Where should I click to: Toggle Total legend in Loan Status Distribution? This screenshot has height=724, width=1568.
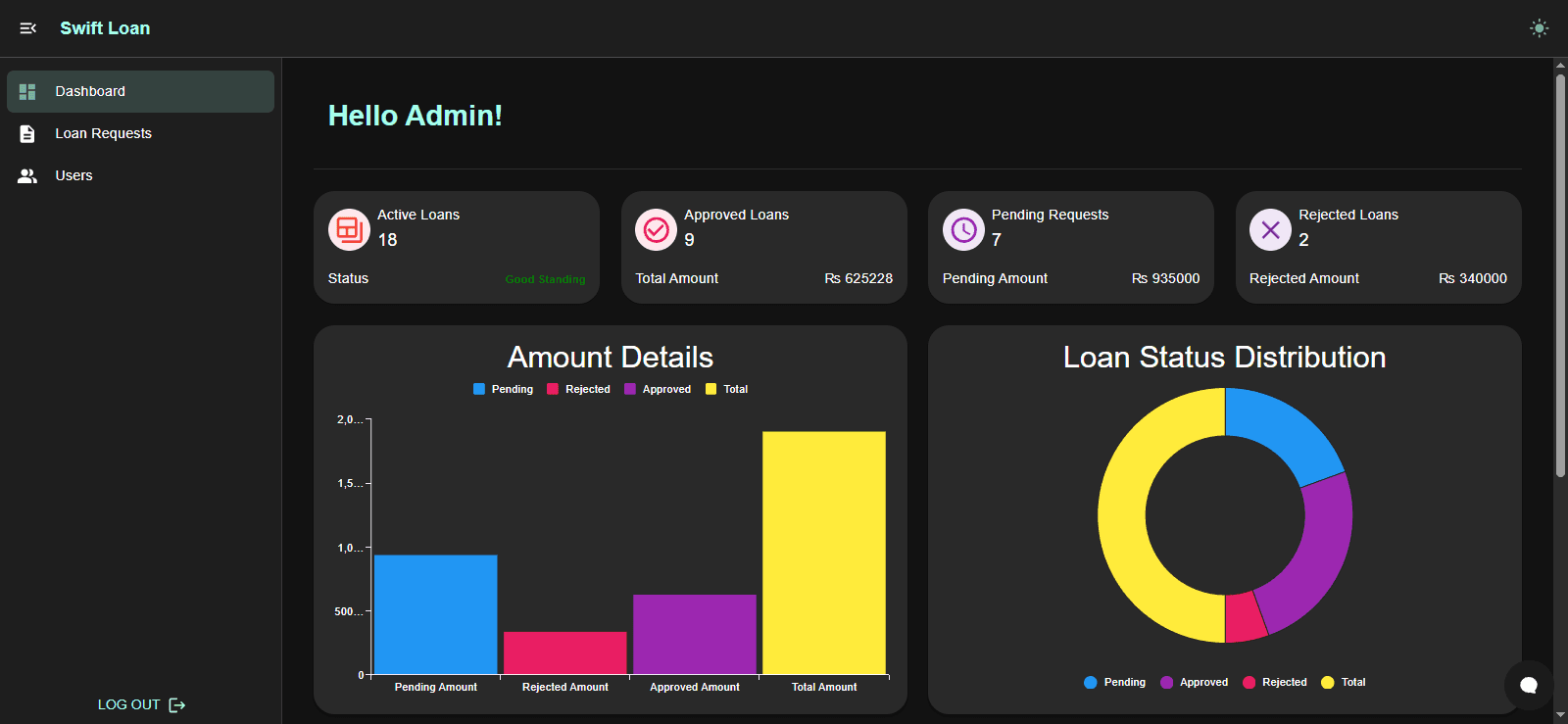[1343, 682]
